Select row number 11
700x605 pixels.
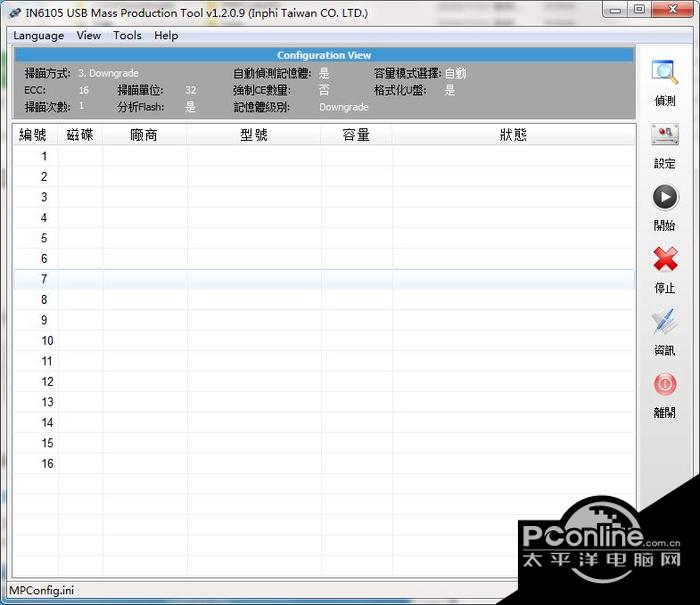click(324, 361)
